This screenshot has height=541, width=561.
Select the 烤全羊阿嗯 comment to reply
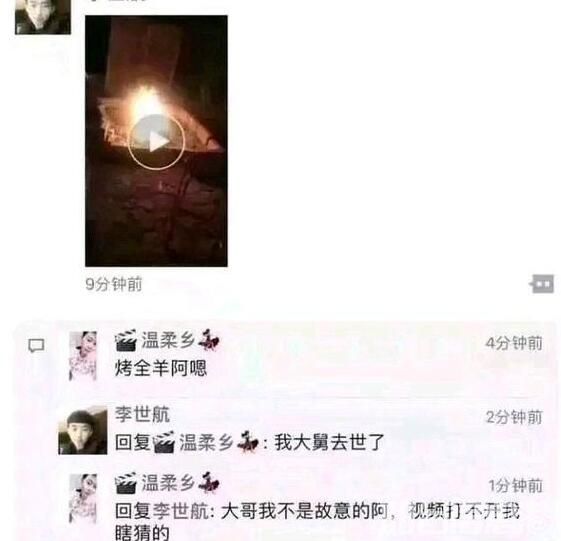click(x=161, y=368)
